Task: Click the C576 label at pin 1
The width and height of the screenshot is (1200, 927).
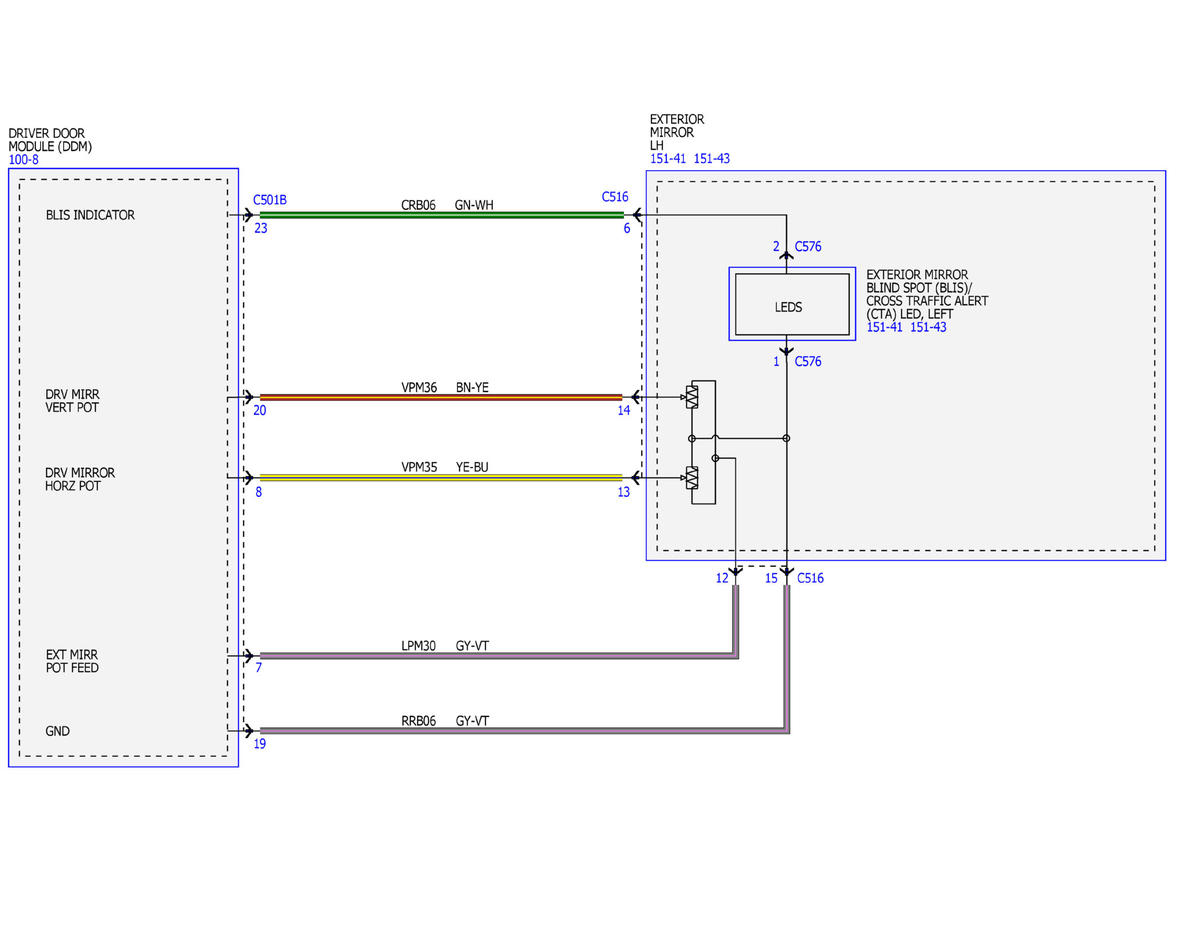Action: 808,361
